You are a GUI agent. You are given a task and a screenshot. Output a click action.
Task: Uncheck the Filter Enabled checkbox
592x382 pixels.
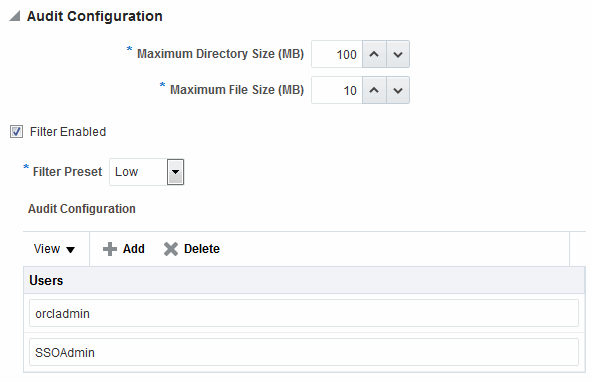click(16, 132)
